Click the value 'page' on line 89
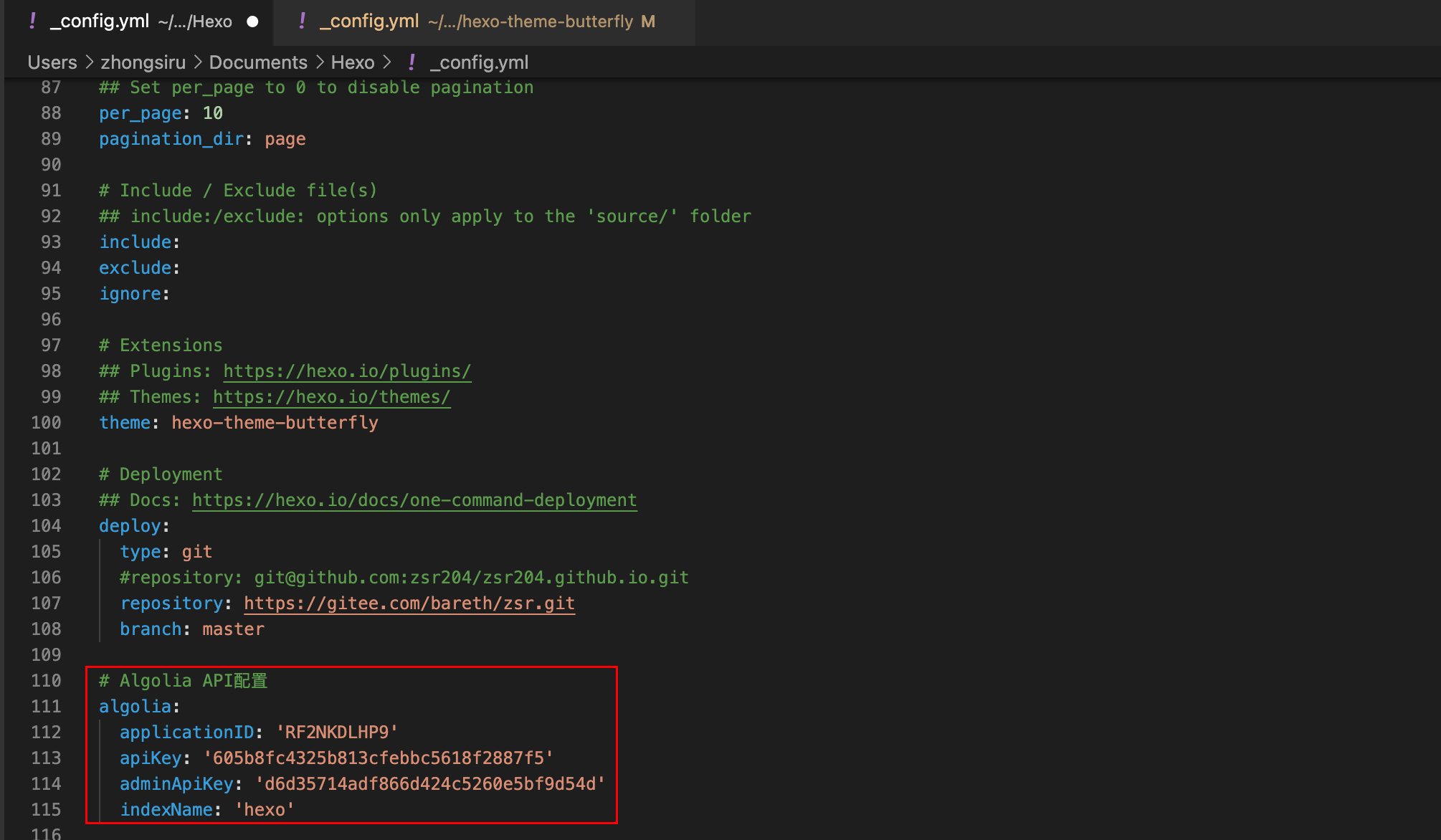The width and height of the screenshot is (1441, 840). pyautogui.click(x=285, y=139)
